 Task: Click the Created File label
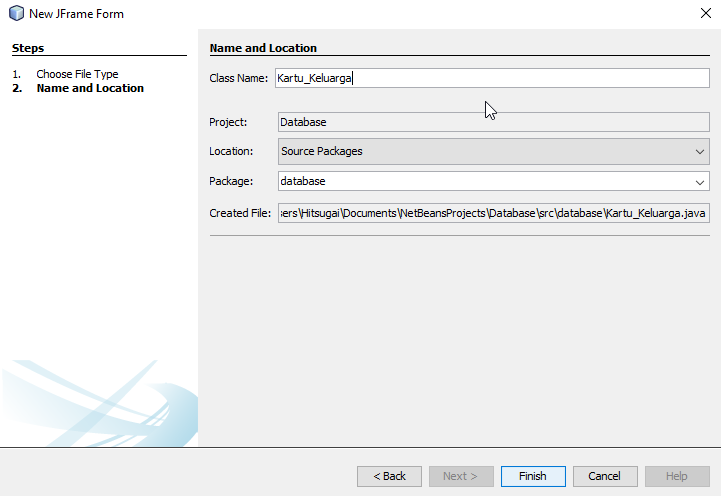240,213
